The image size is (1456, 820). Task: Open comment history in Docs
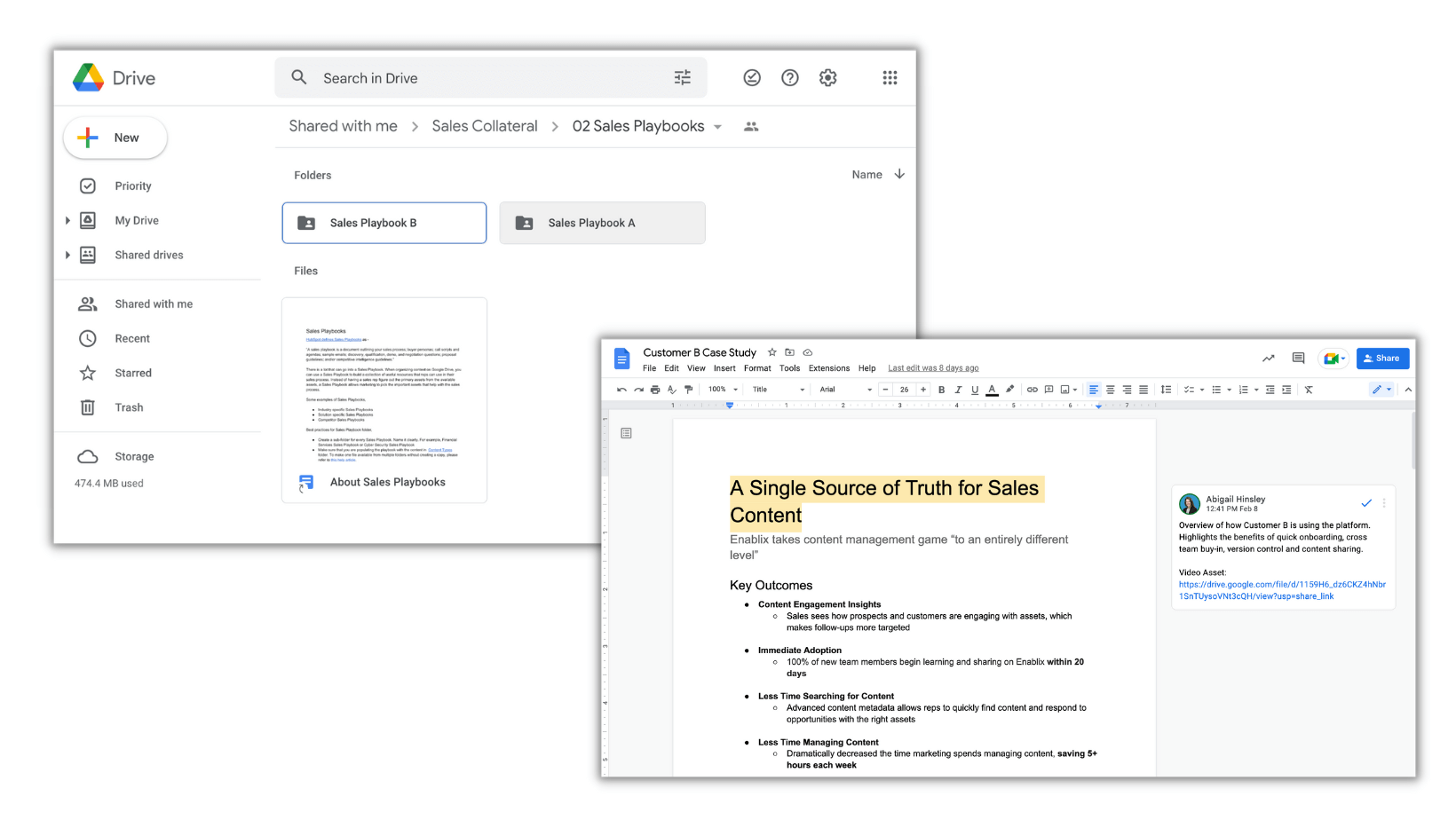click(x=1298, y=359)
